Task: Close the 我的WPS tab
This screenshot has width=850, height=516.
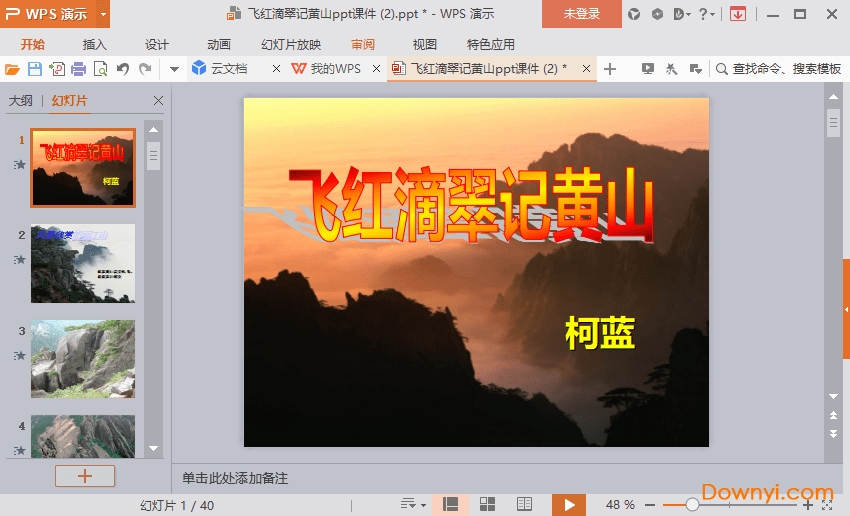Action: coord(376,68)
